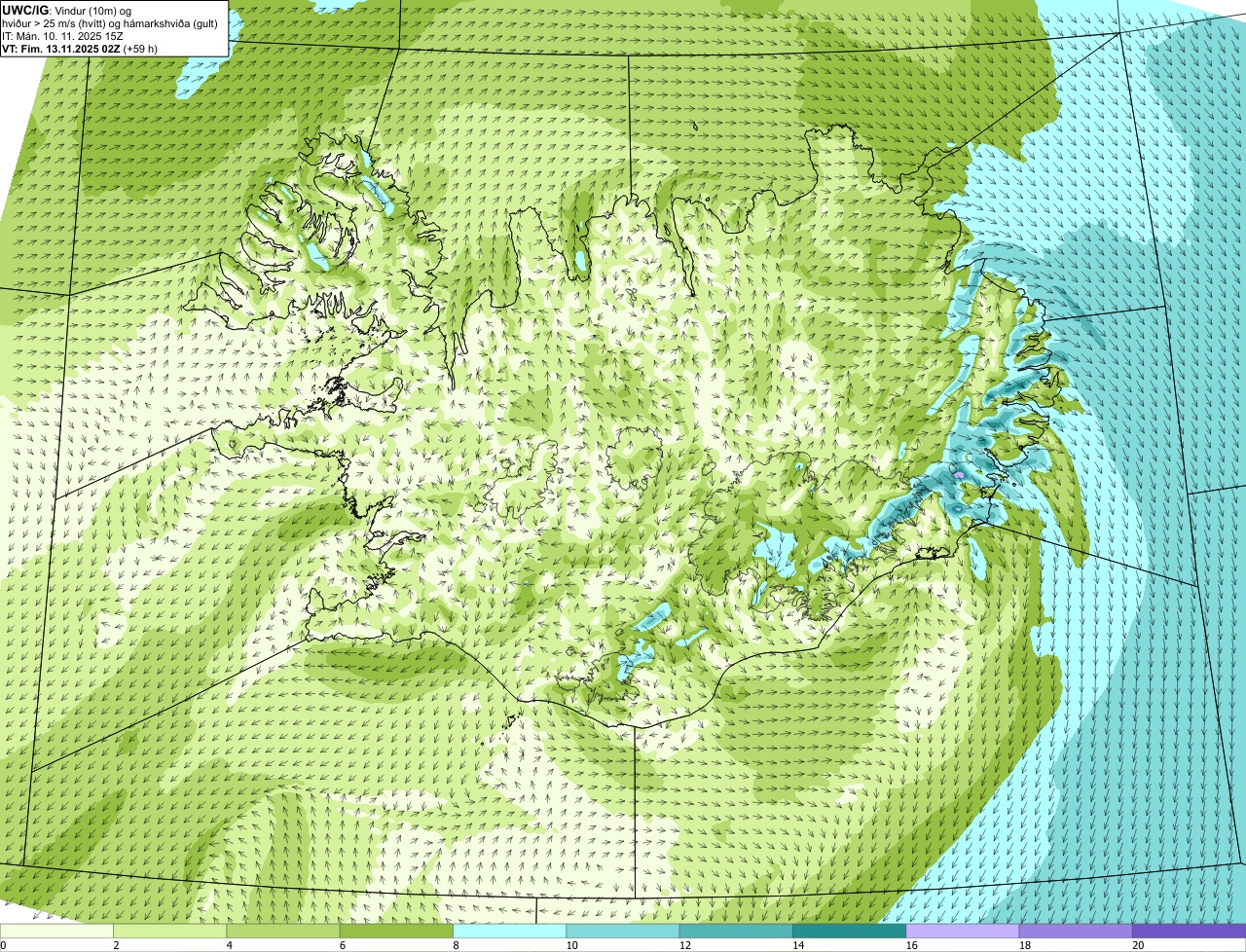Click the legend label '6'
Screen dimensions: 1246x952
[342, 944]
